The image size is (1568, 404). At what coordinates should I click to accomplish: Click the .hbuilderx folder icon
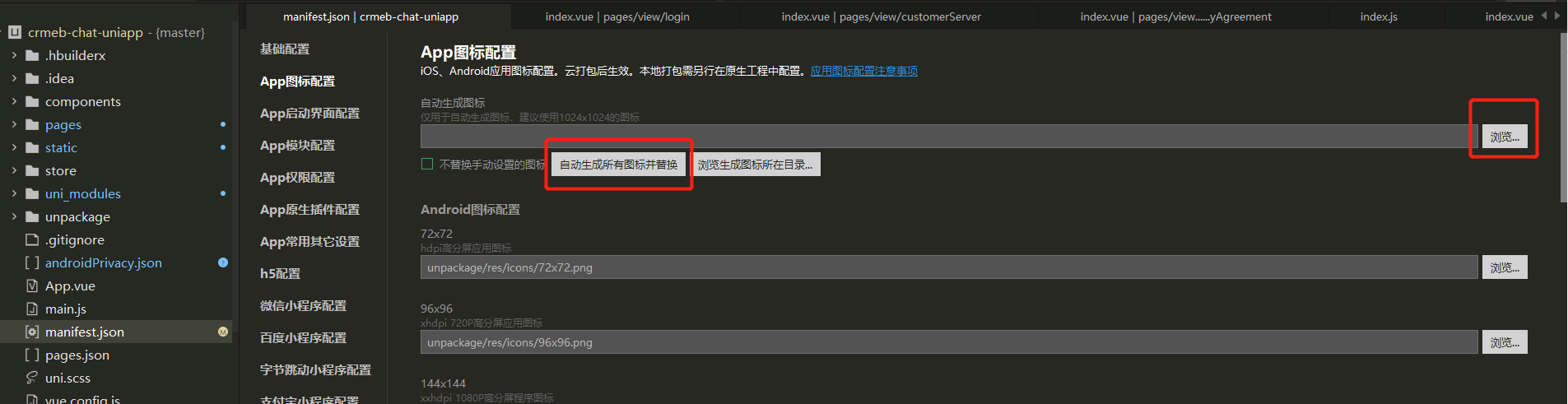tap(32, 55)
